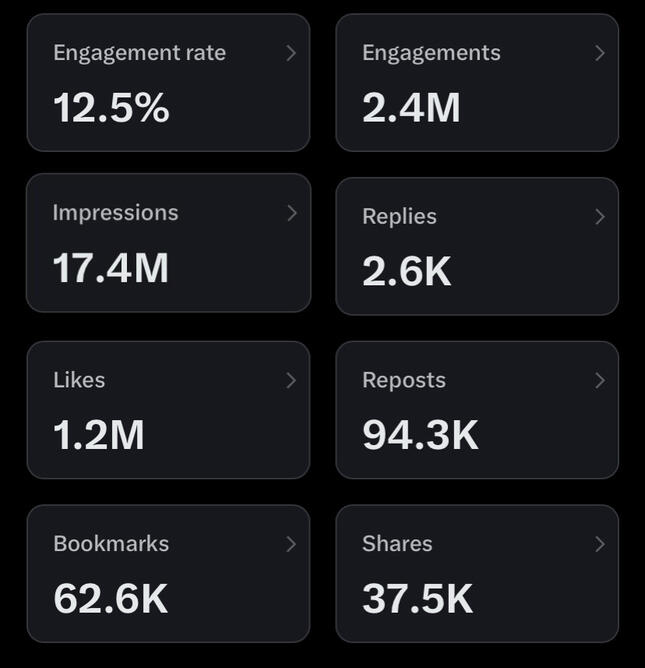Click the Engagements label text
645x668 pixels.
[431, 53]
